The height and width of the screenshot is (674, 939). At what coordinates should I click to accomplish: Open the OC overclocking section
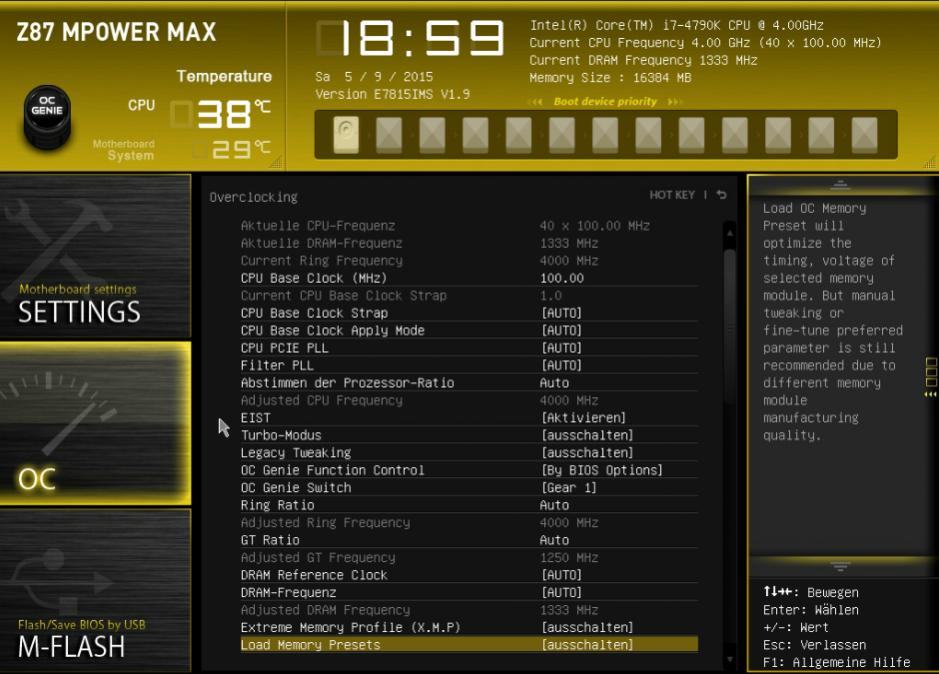point(95,423)
